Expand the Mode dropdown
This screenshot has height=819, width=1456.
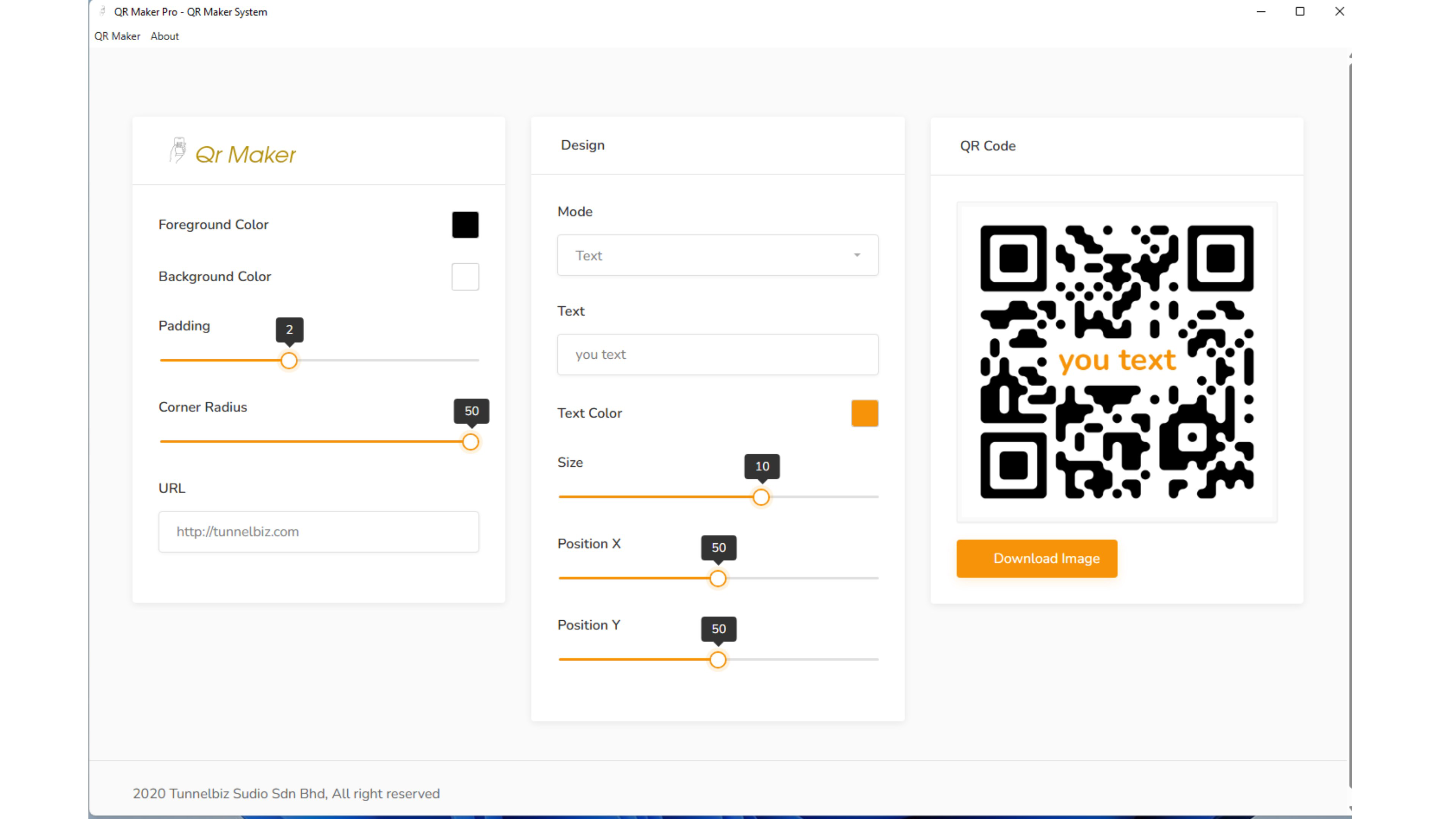(718, 256)
